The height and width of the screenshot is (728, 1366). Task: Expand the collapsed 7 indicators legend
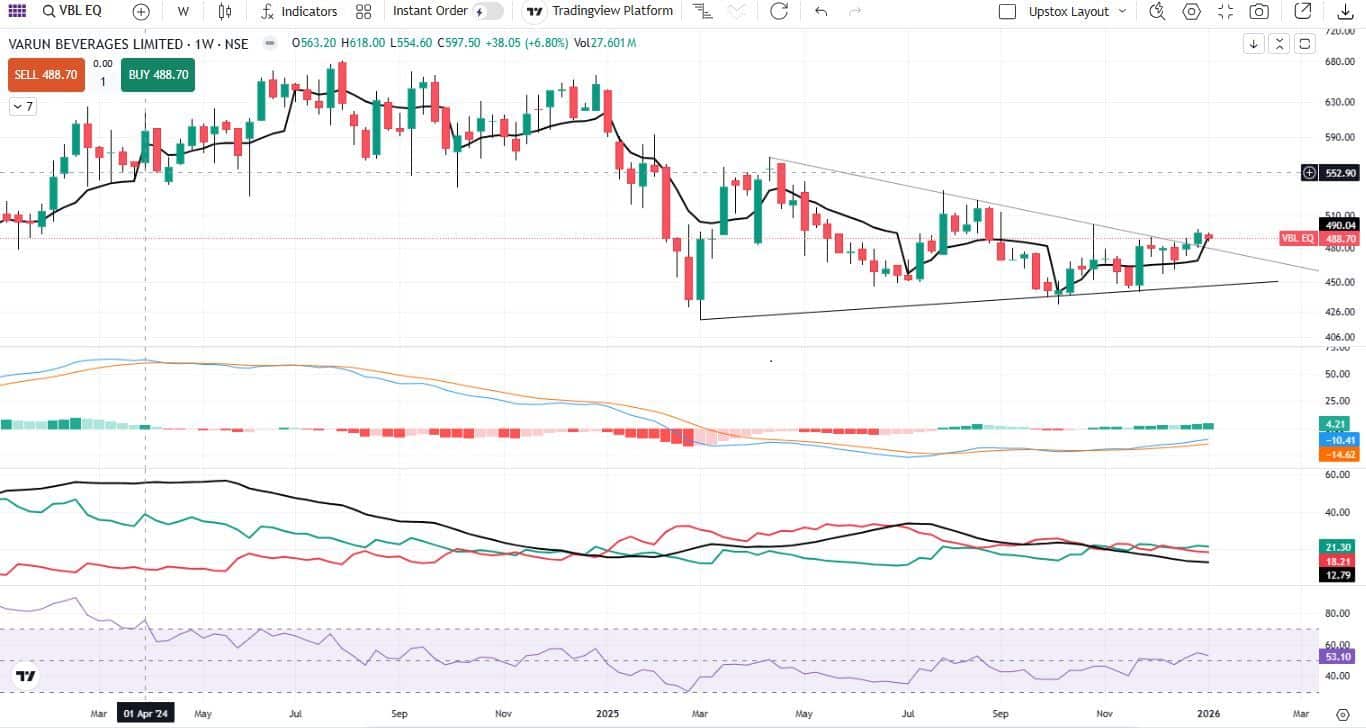(x=23, y=106)
